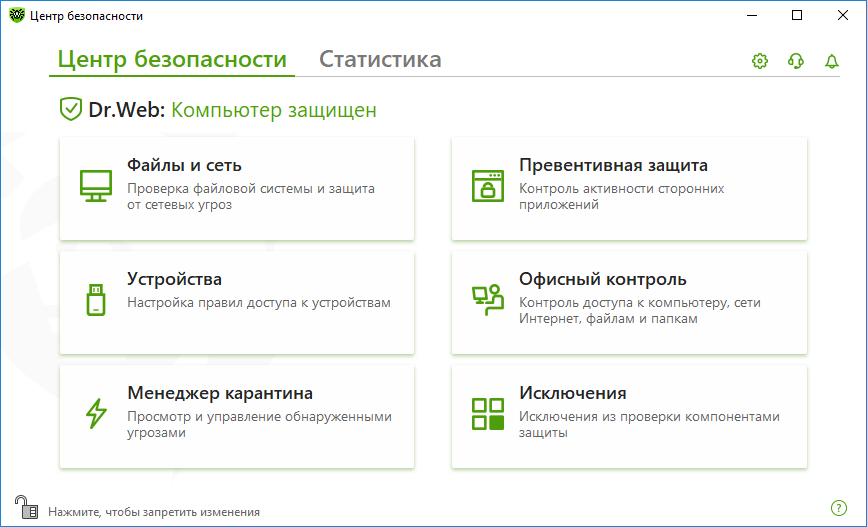867x527 pixels.
Task: Open the Менеджер карантина card title
Action: pos(220,393)
